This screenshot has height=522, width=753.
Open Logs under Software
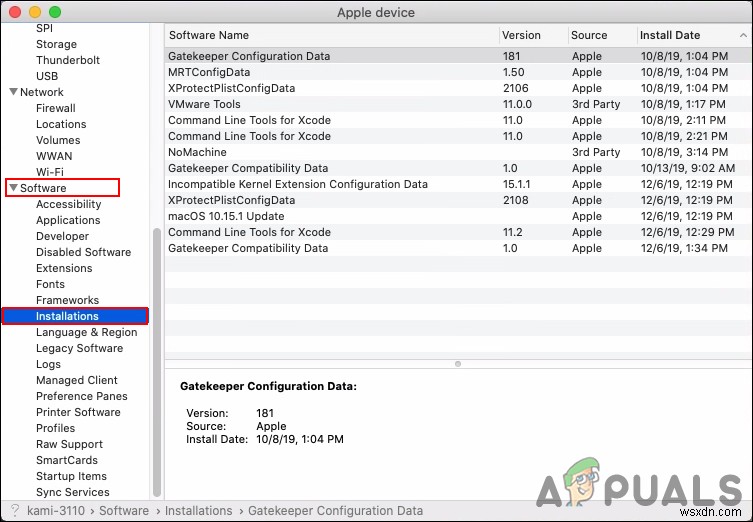49,364
